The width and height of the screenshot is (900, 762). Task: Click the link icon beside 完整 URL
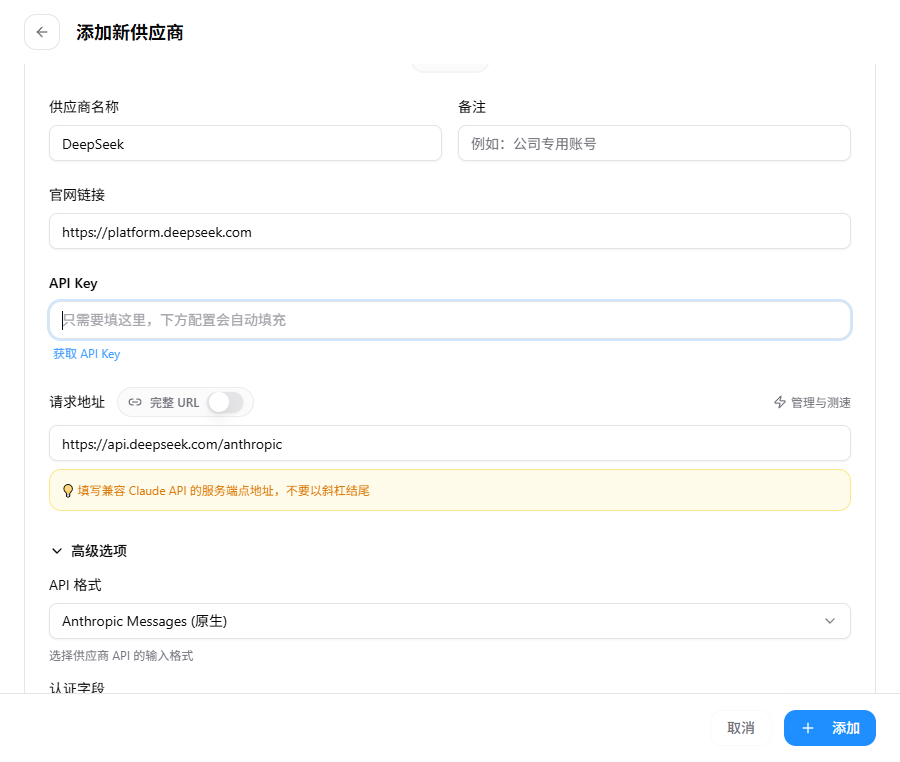click(x=135, y=402)
